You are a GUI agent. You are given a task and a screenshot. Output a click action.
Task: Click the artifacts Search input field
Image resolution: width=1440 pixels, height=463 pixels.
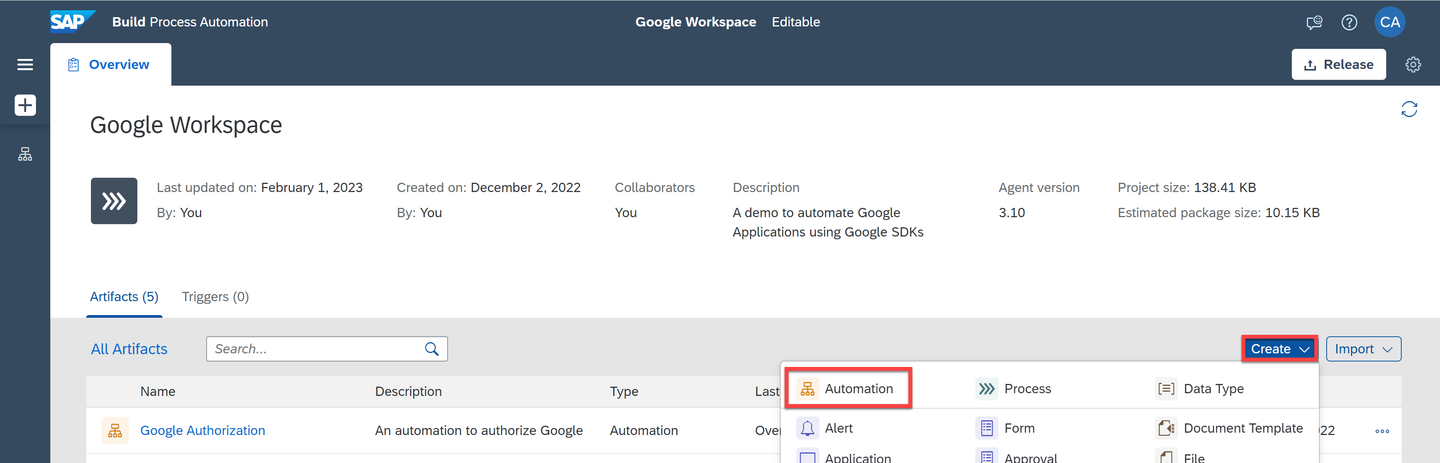tap(327, 349)
